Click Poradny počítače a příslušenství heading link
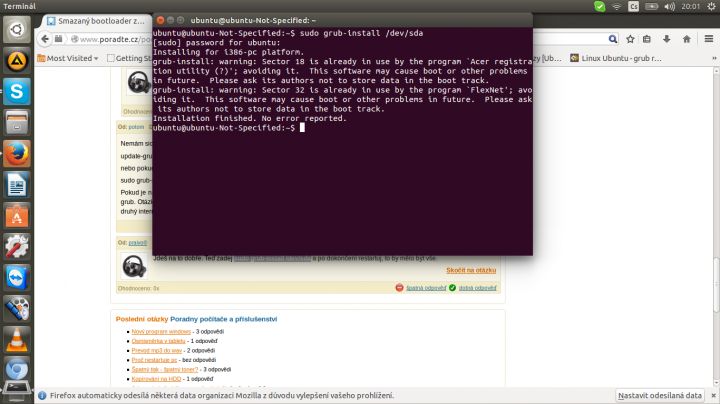The width and height of the screenshot is (720, 404). 223,319
